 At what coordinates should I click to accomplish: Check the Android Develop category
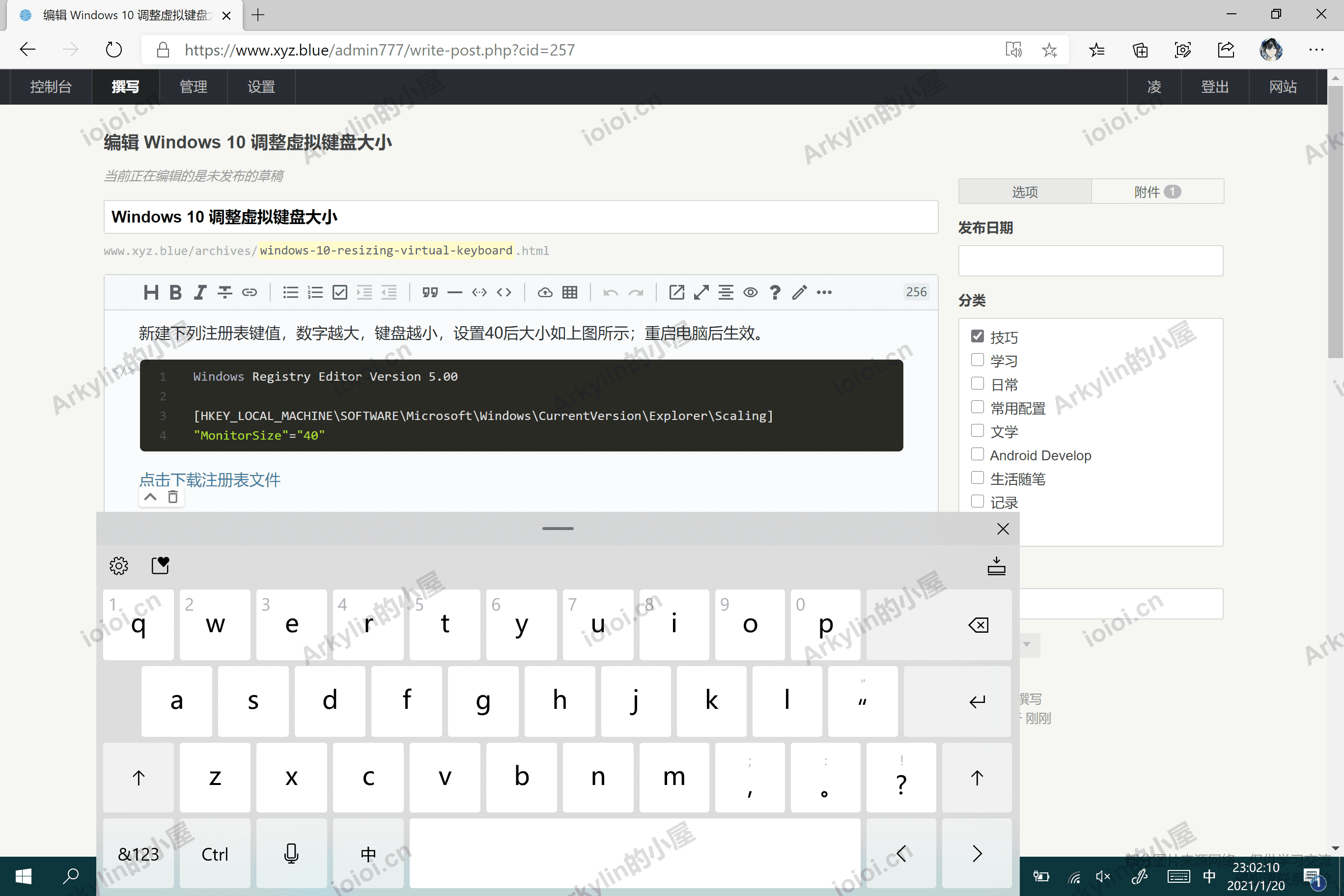pyautogui.click(x=977, y=454)
